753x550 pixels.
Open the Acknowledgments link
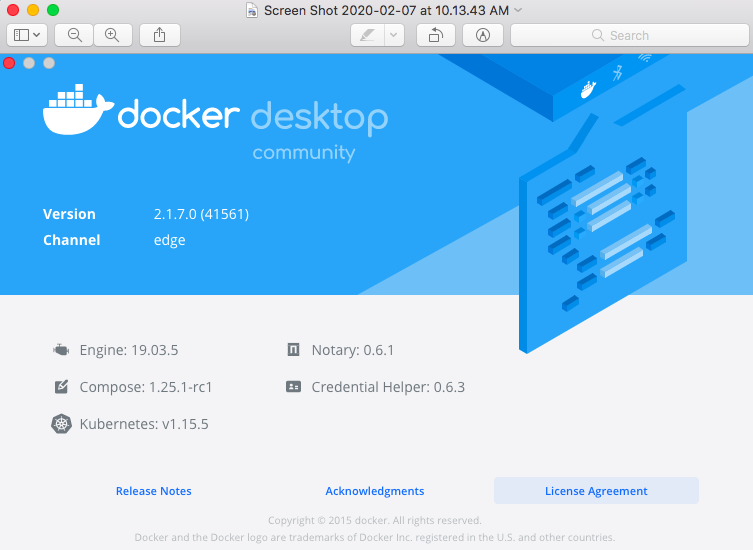[375, 491]
